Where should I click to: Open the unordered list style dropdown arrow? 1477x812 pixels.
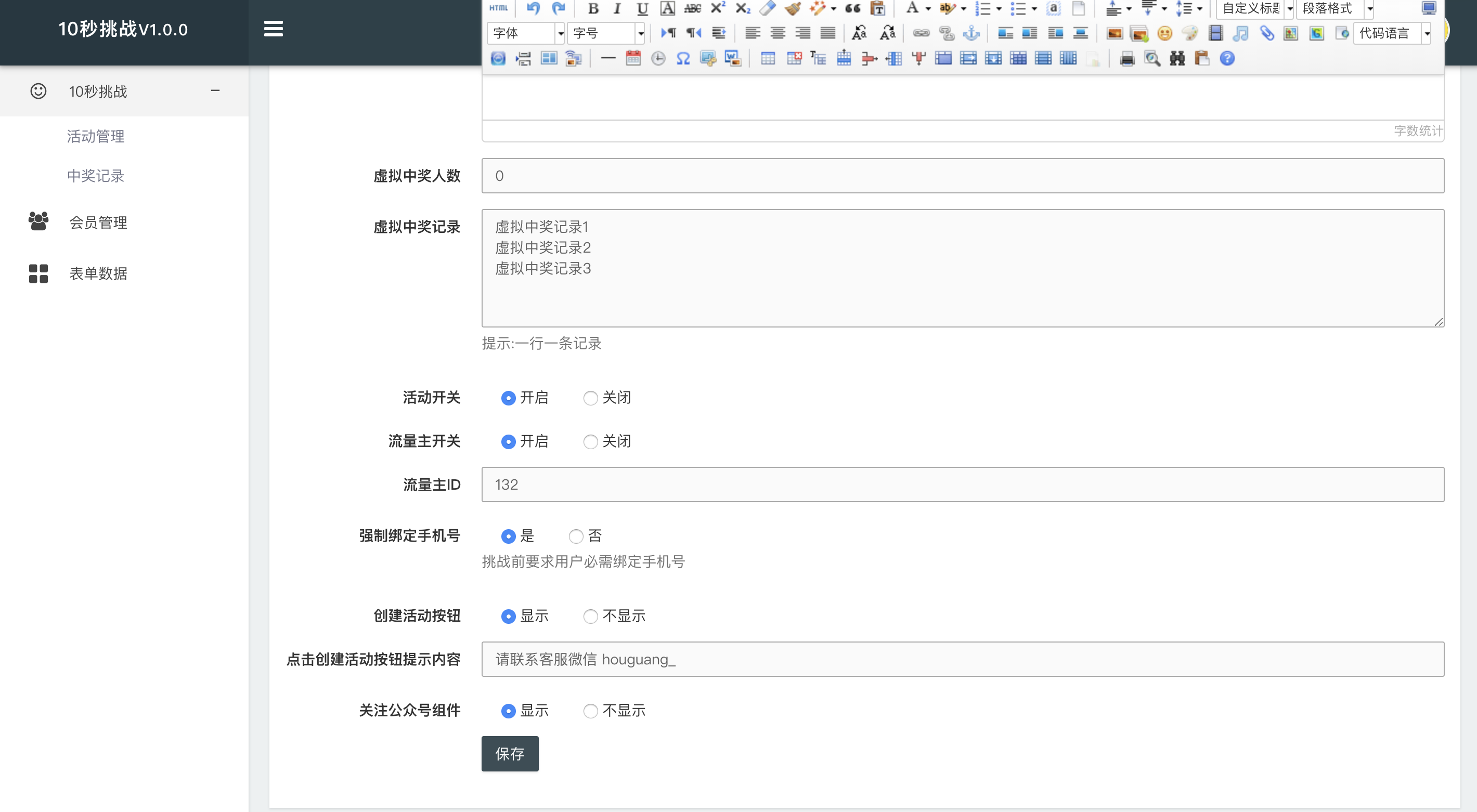pyautogui.click(x=1034, y=8)
